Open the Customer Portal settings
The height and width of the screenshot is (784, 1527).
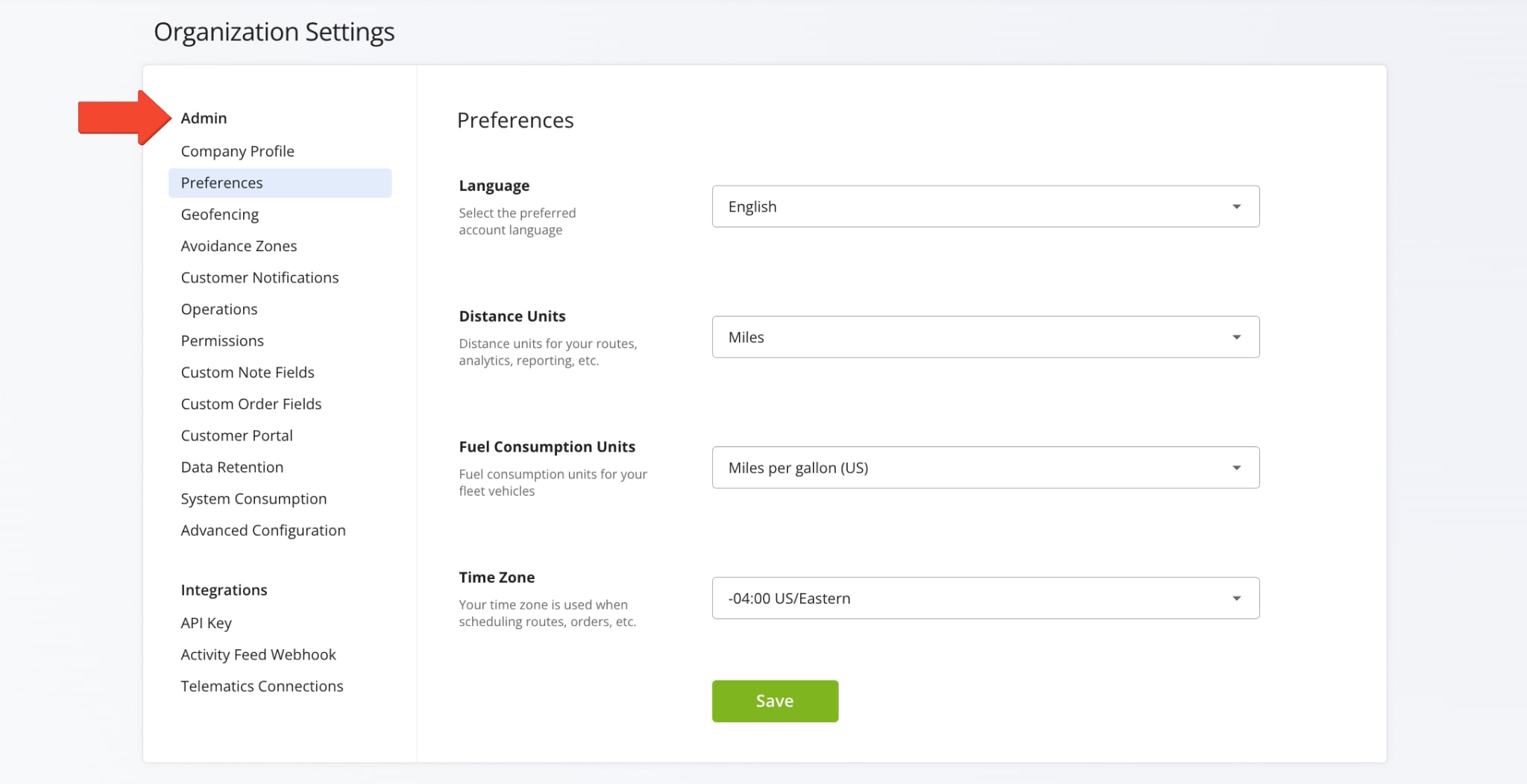(x=236, y=435)
